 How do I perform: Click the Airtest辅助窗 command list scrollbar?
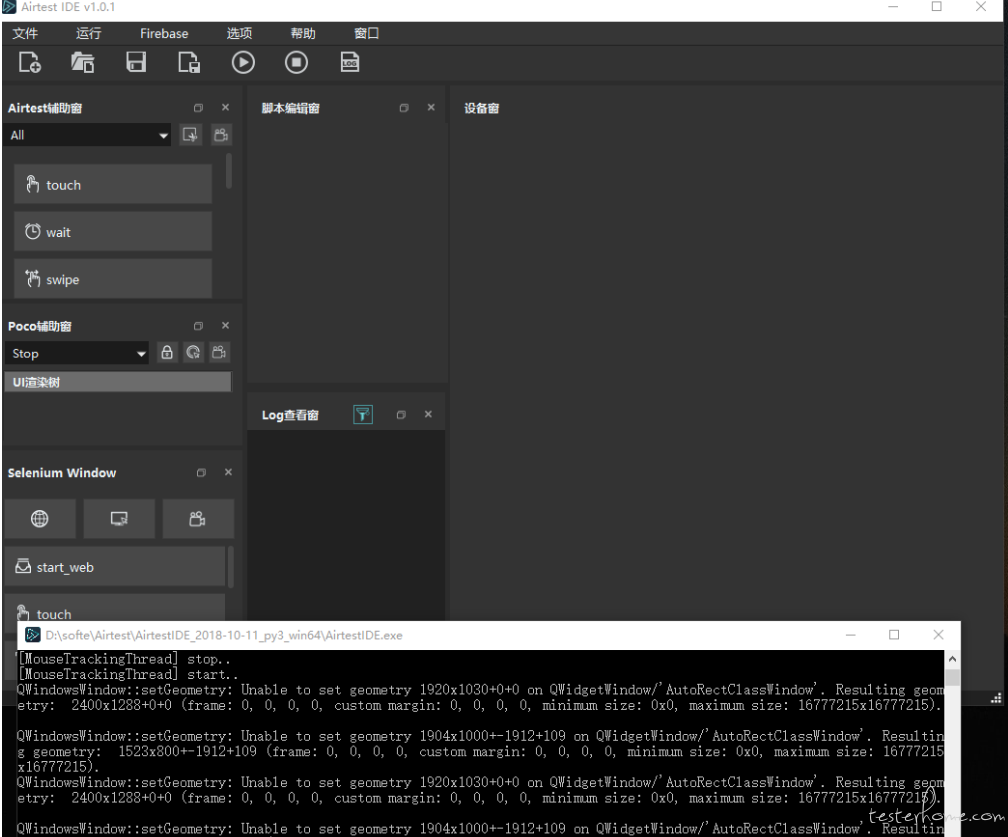click(x=229, y=171)
